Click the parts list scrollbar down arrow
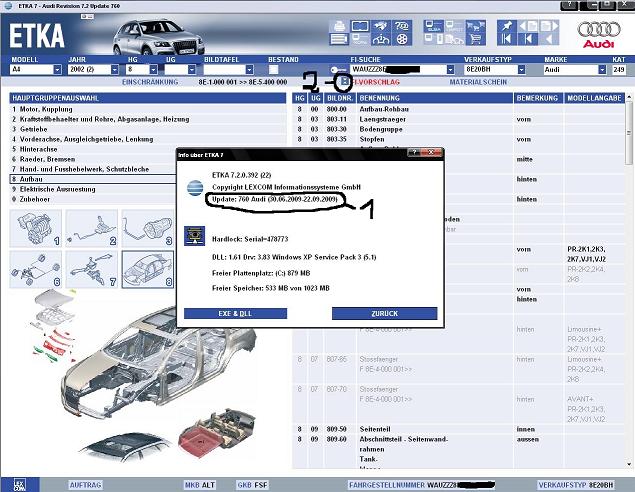This screenshot has height=492, width=635. 629,464
